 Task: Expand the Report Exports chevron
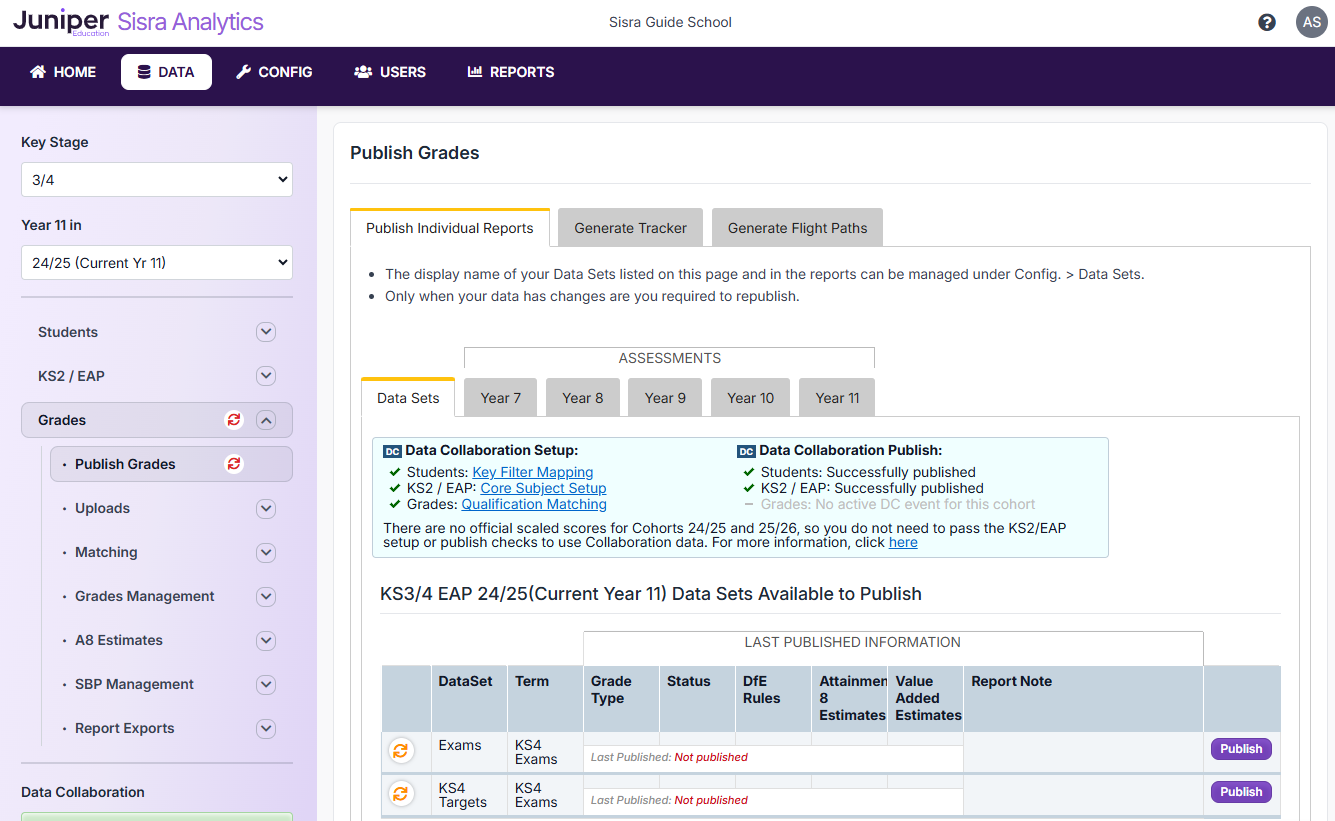[266, 728]
